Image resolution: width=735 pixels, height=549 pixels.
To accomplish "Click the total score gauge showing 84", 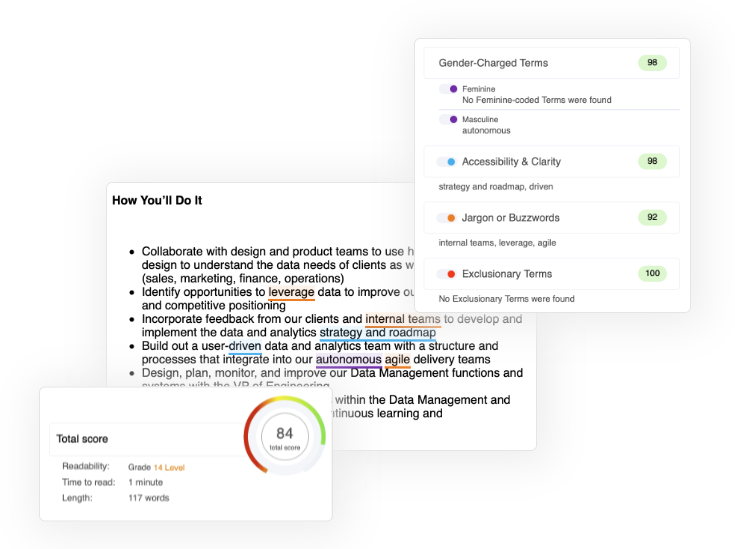I will coord(285,436).
